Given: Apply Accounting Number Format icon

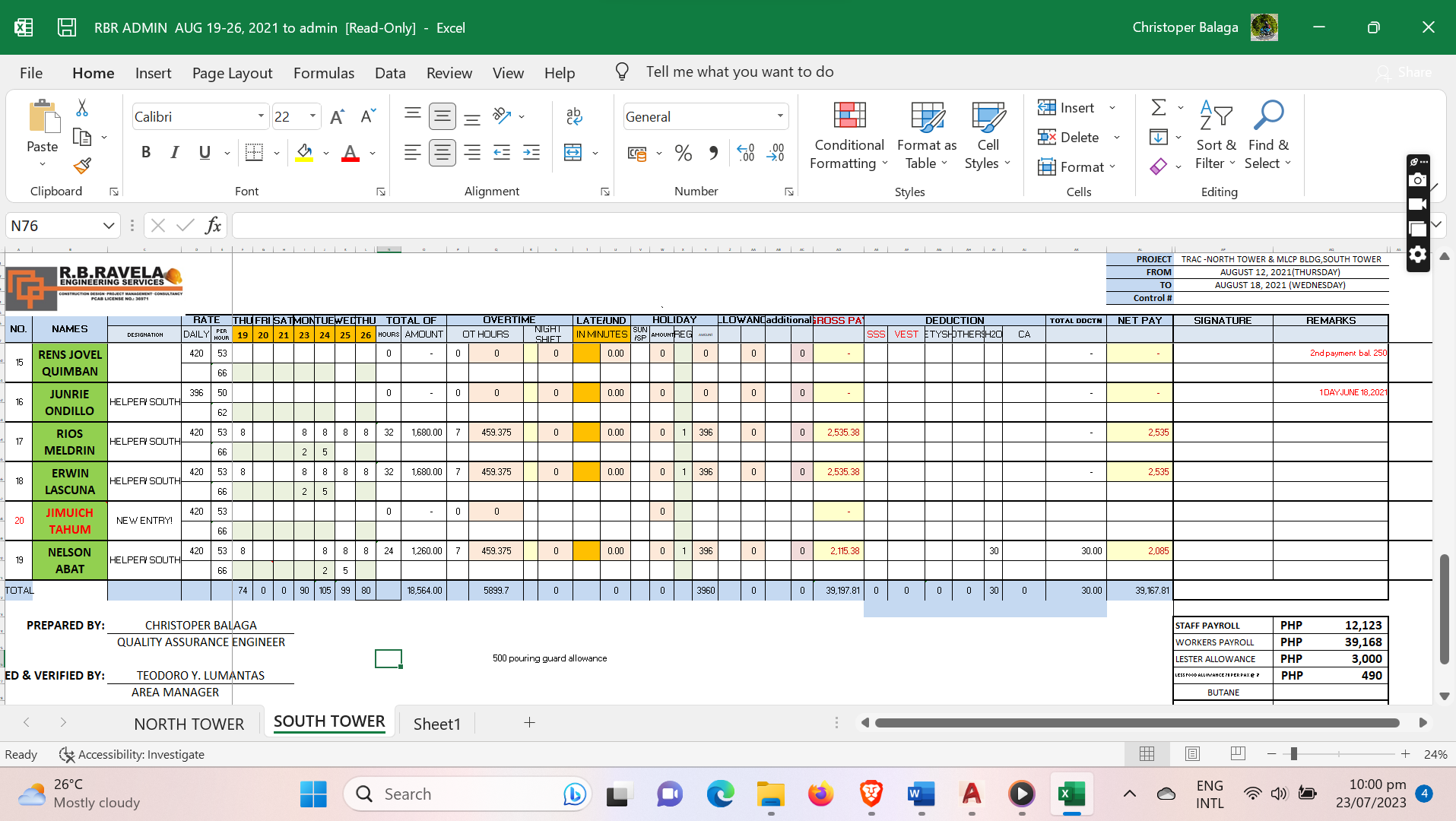Looking at the screenshot, I should click(637, 153).
